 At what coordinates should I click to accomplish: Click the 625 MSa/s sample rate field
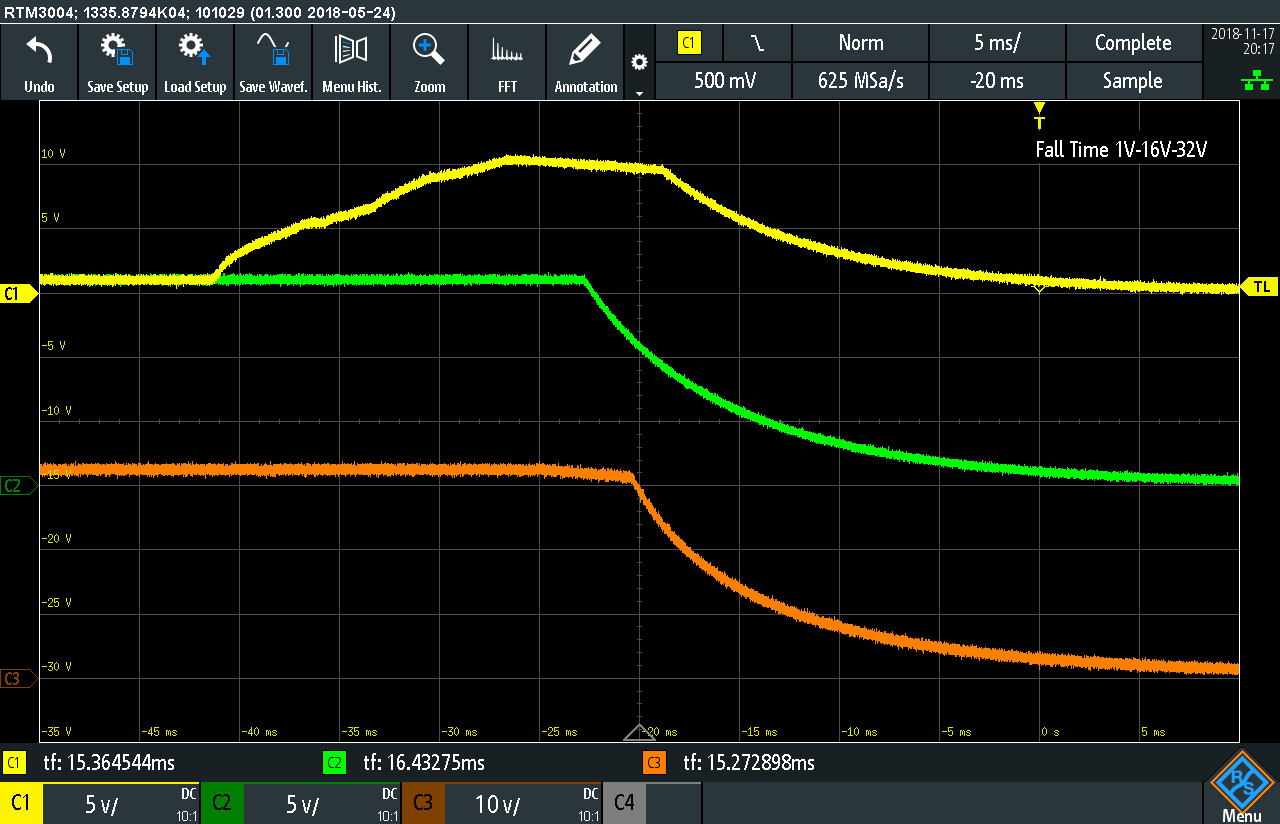(861, 81)
